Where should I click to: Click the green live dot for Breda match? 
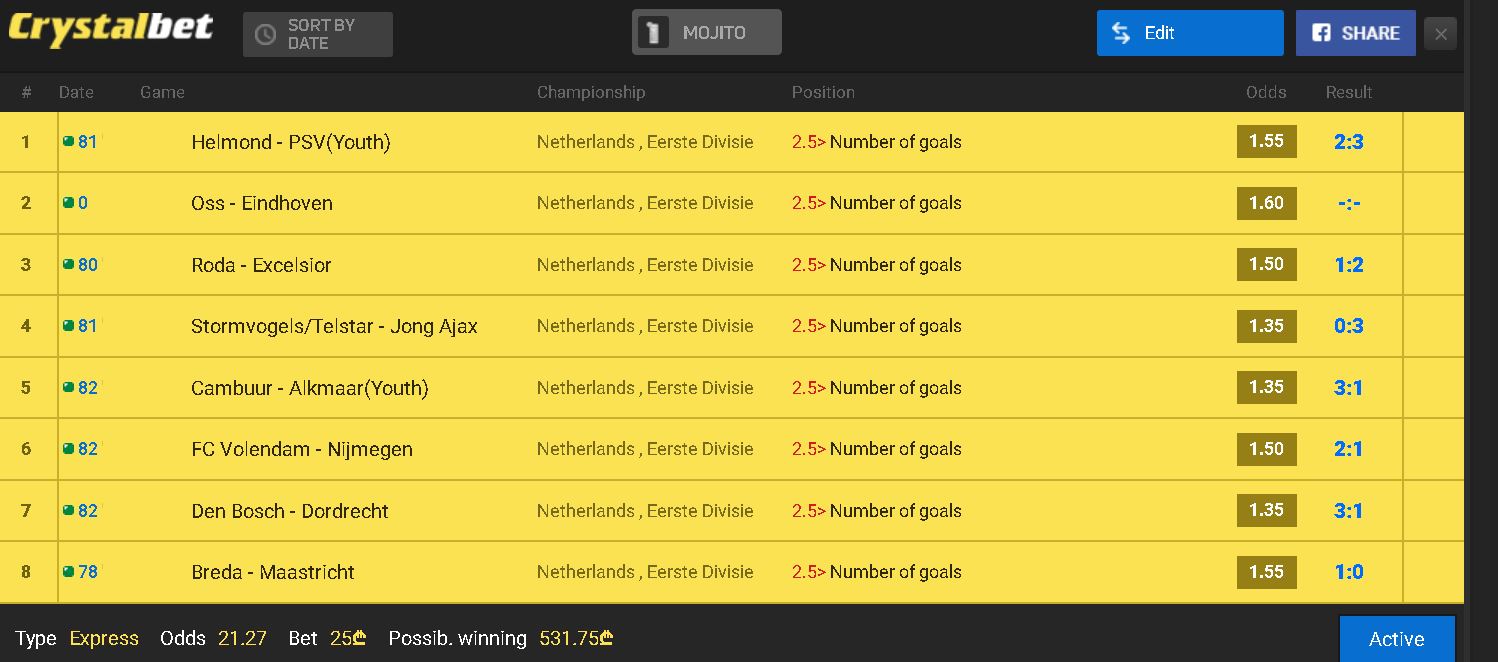pyautogui.click(x=68, y=571)
